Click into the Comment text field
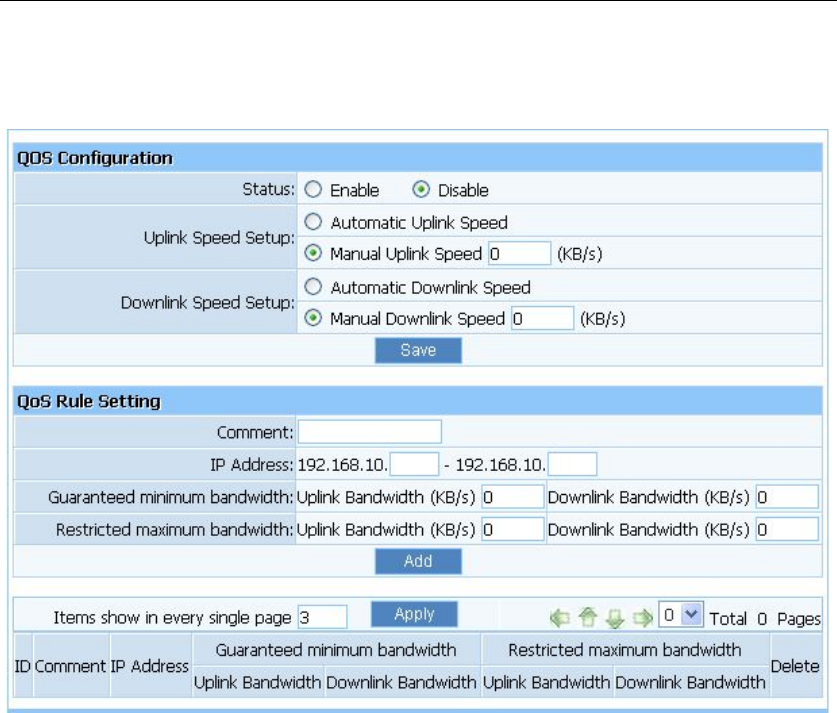 369,432
